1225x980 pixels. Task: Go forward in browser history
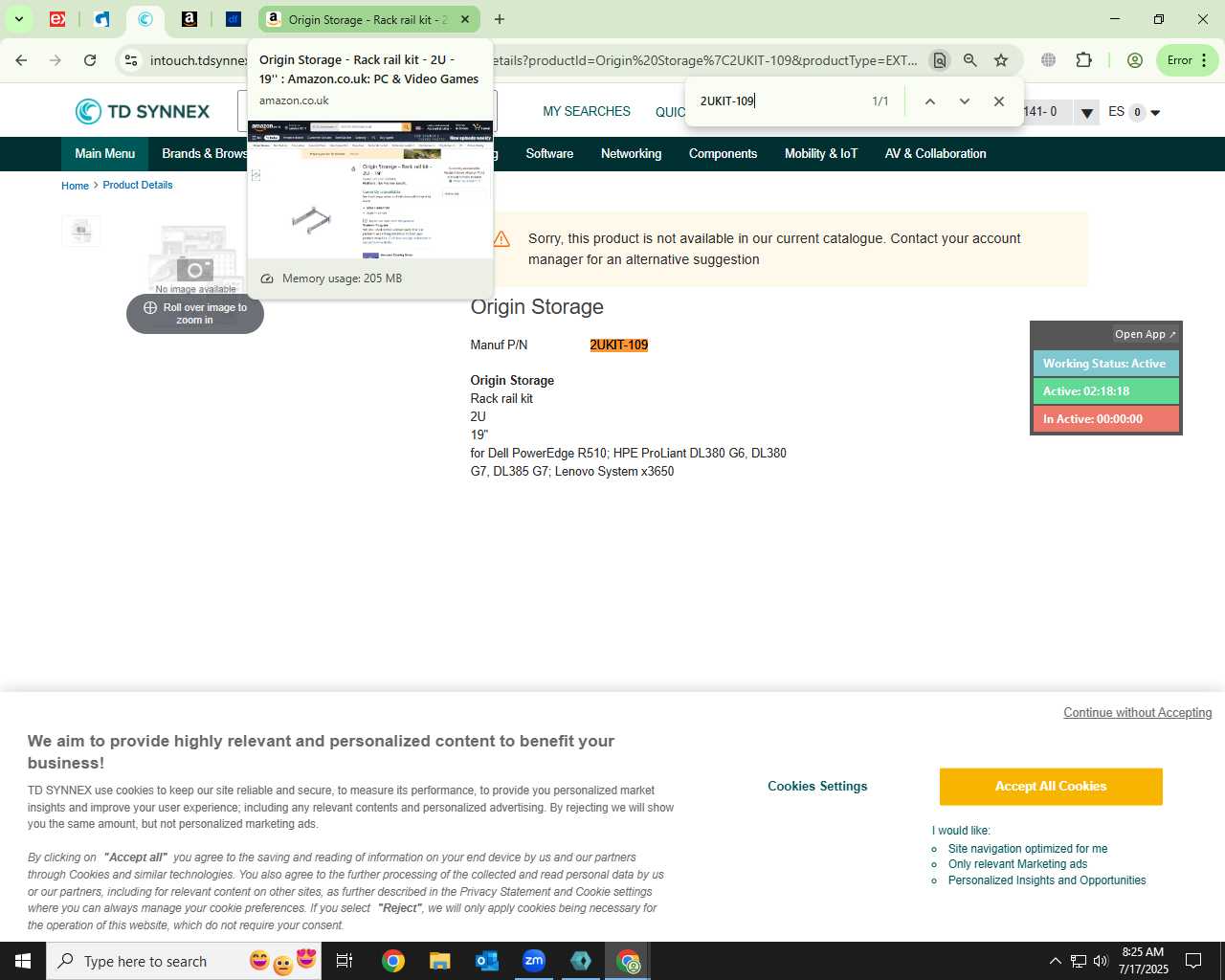[56, 60]
